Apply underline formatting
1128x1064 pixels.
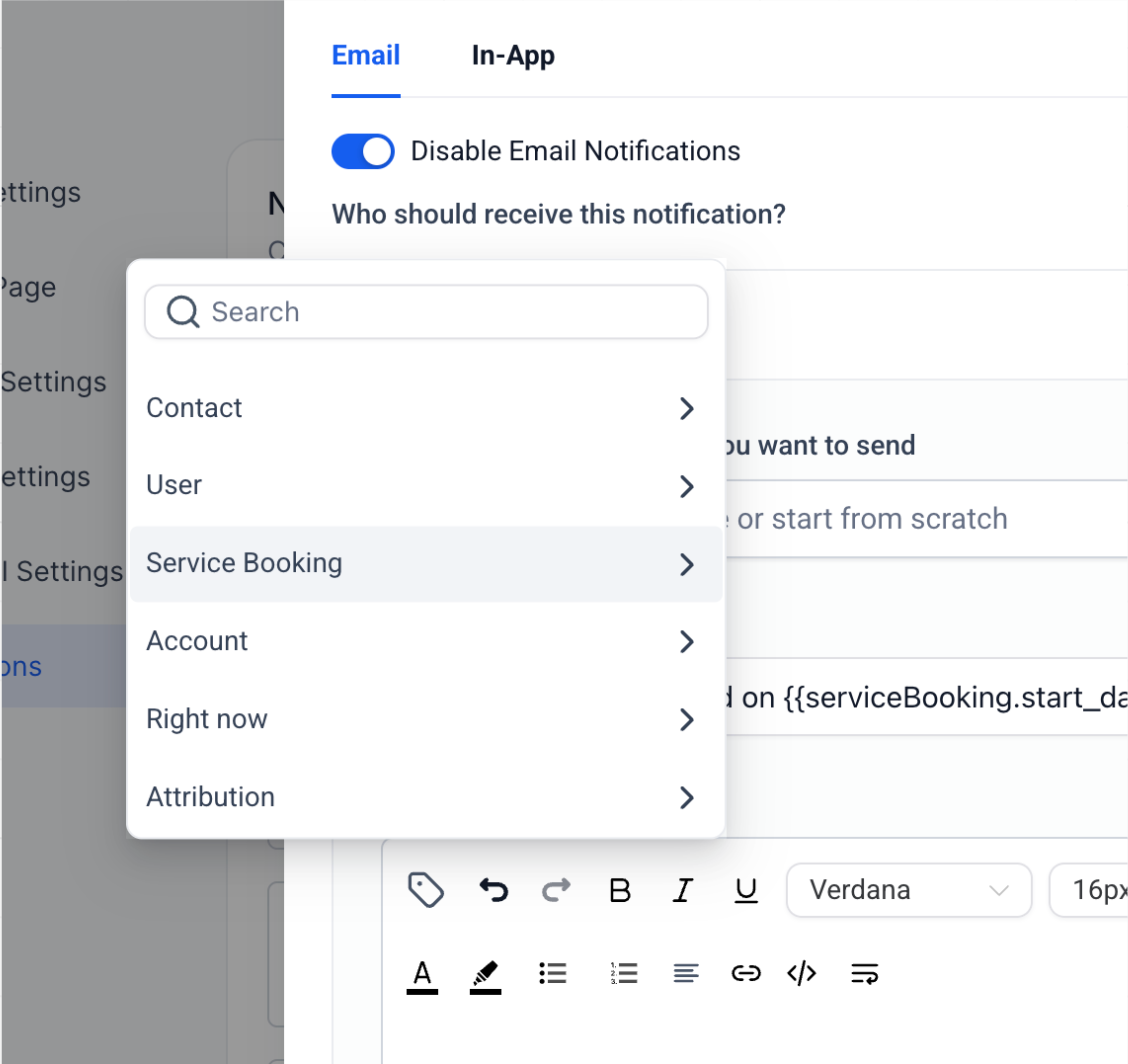pos(746,891)
